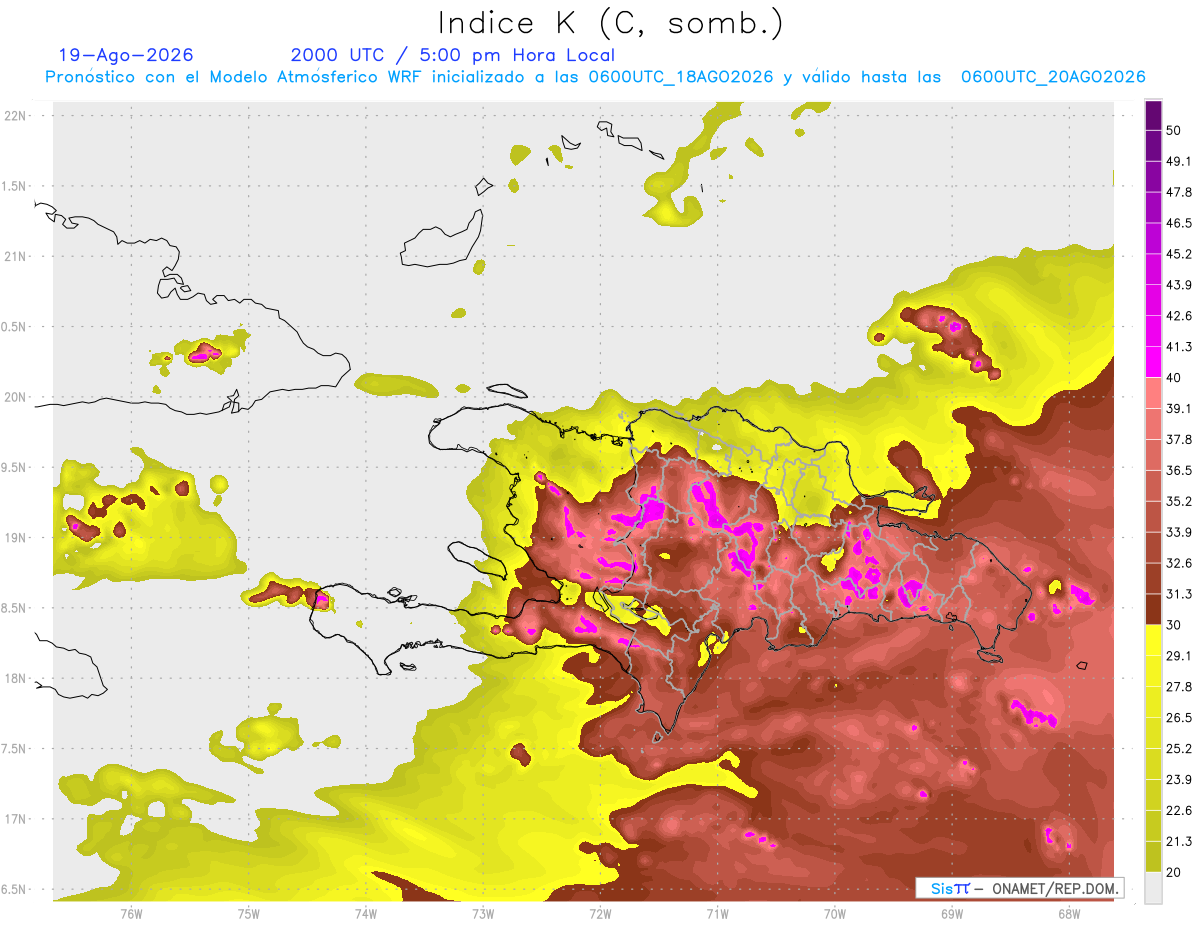This screenshot has width=1200, height=927.
Task: Click the "22N" latitude axis label
Action: click(x=17, y=115)
